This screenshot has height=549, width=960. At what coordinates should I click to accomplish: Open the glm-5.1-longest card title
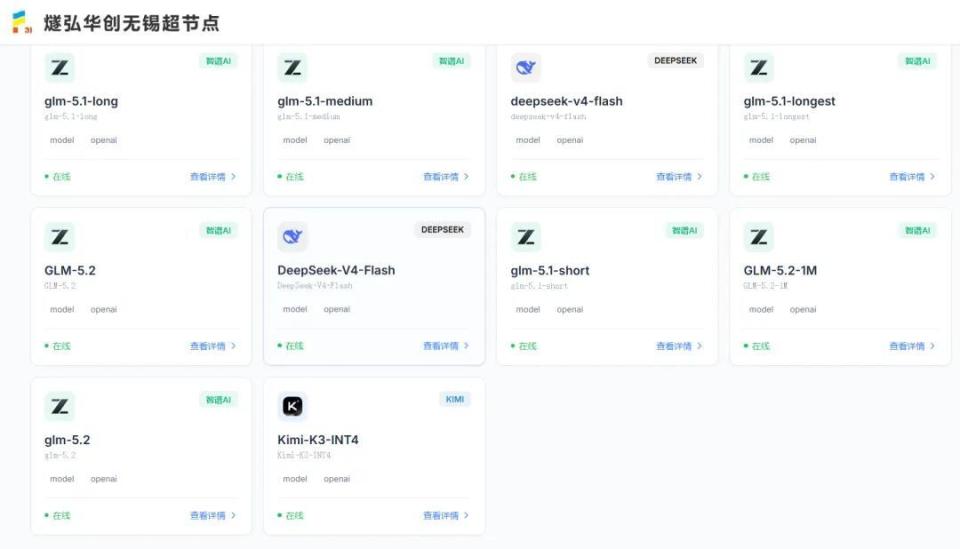pos(789,101)
